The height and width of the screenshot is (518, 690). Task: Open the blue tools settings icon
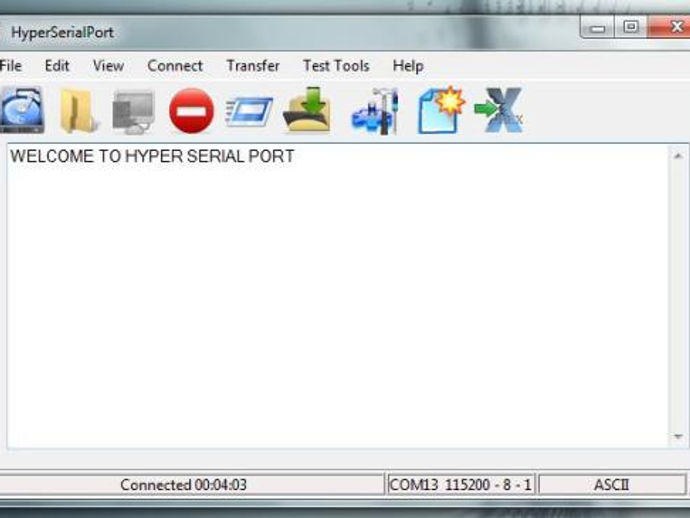376,111
